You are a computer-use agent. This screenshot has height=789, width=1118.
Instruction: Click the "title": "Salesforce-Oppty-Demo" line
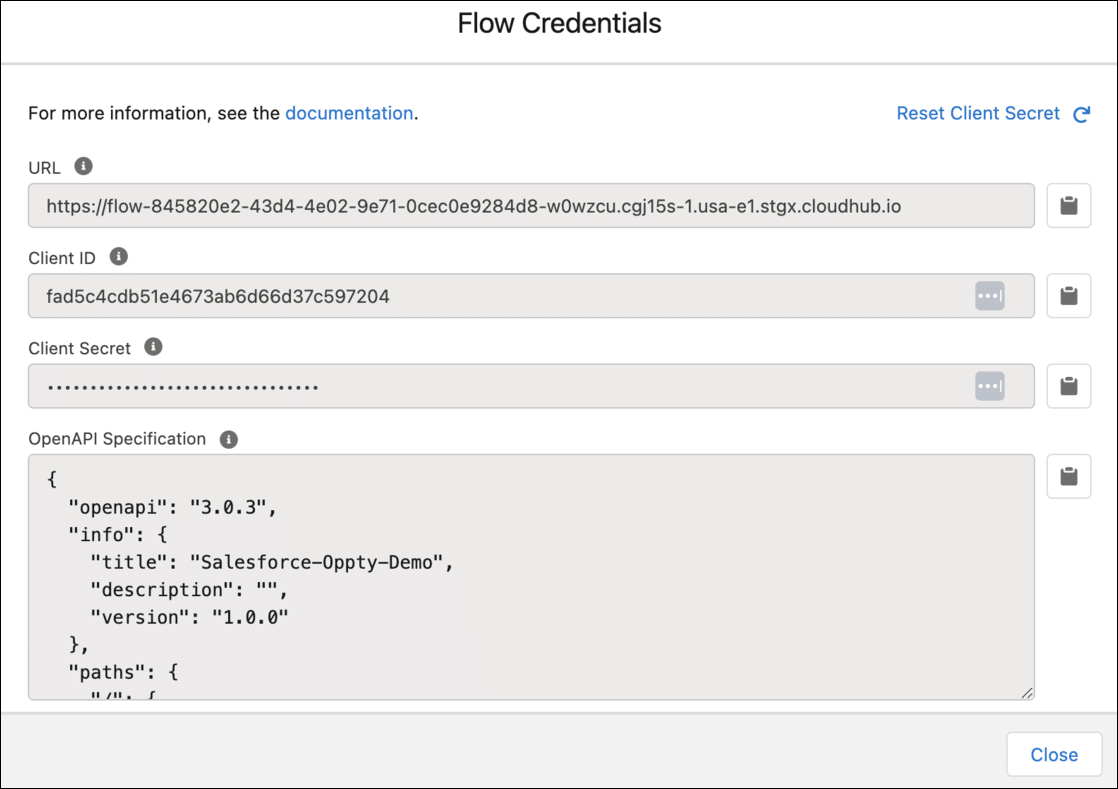[x=272, y=562]
